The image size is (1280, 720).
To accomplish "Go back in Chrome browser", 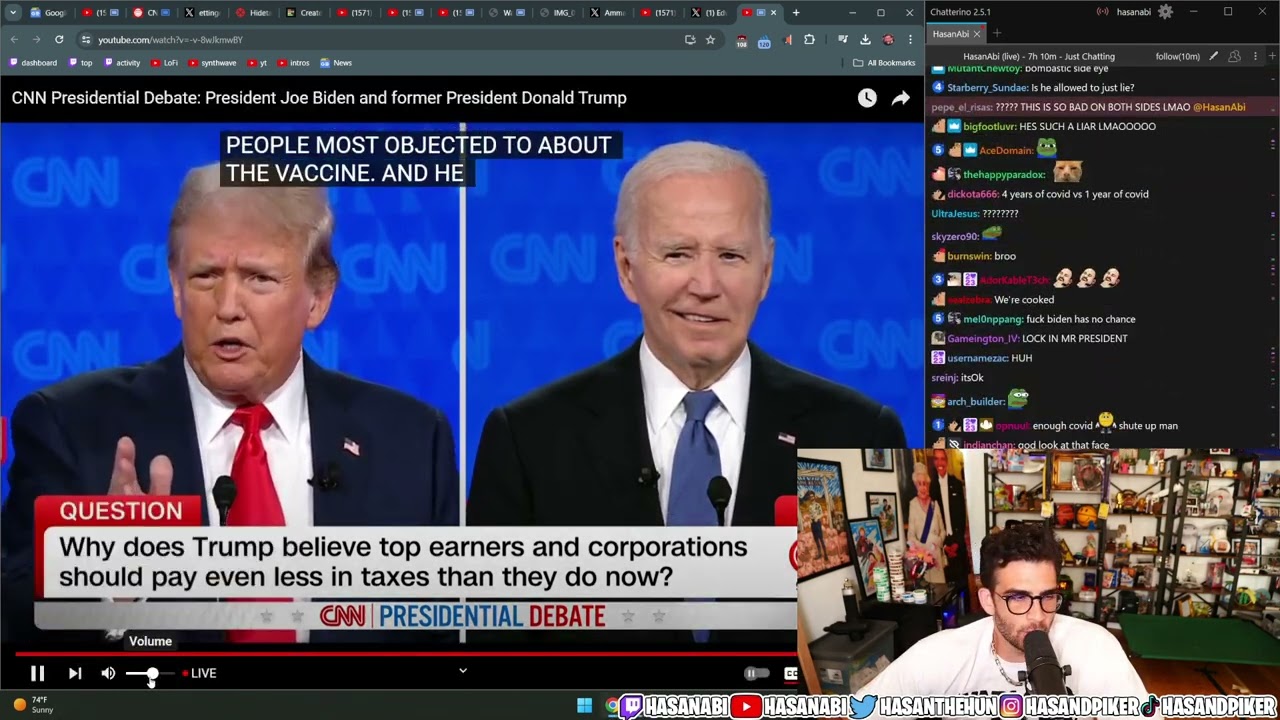I will pyautogui.click(x=14, y=39).
